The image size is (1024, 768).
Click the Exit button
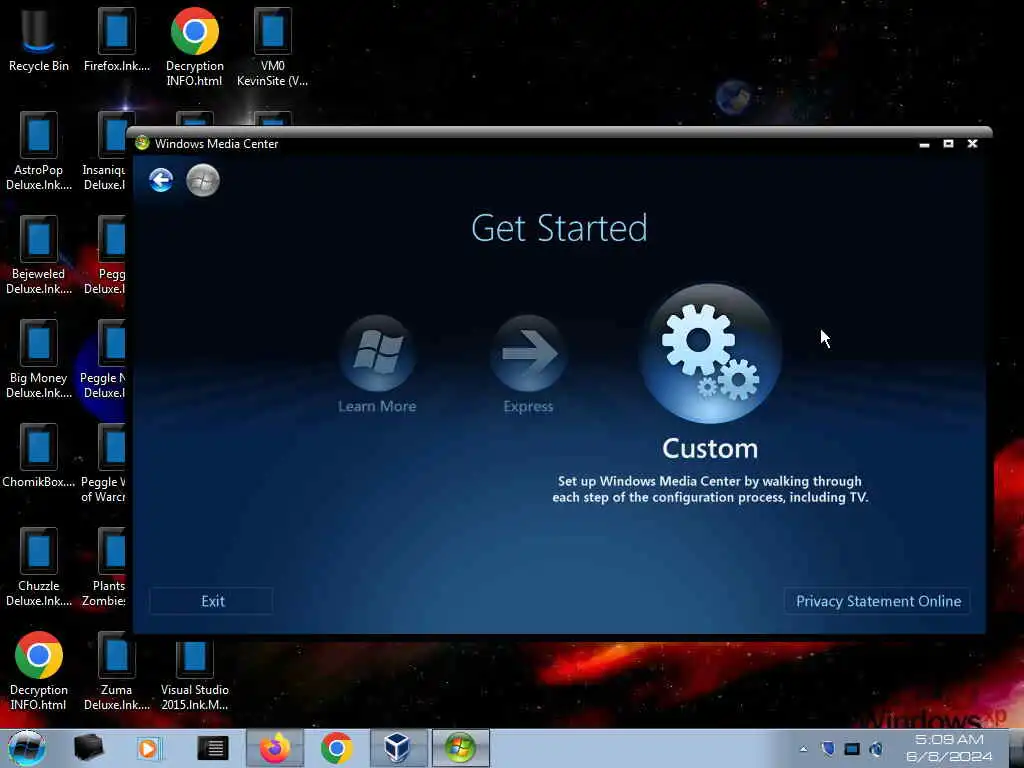point(212,601)
